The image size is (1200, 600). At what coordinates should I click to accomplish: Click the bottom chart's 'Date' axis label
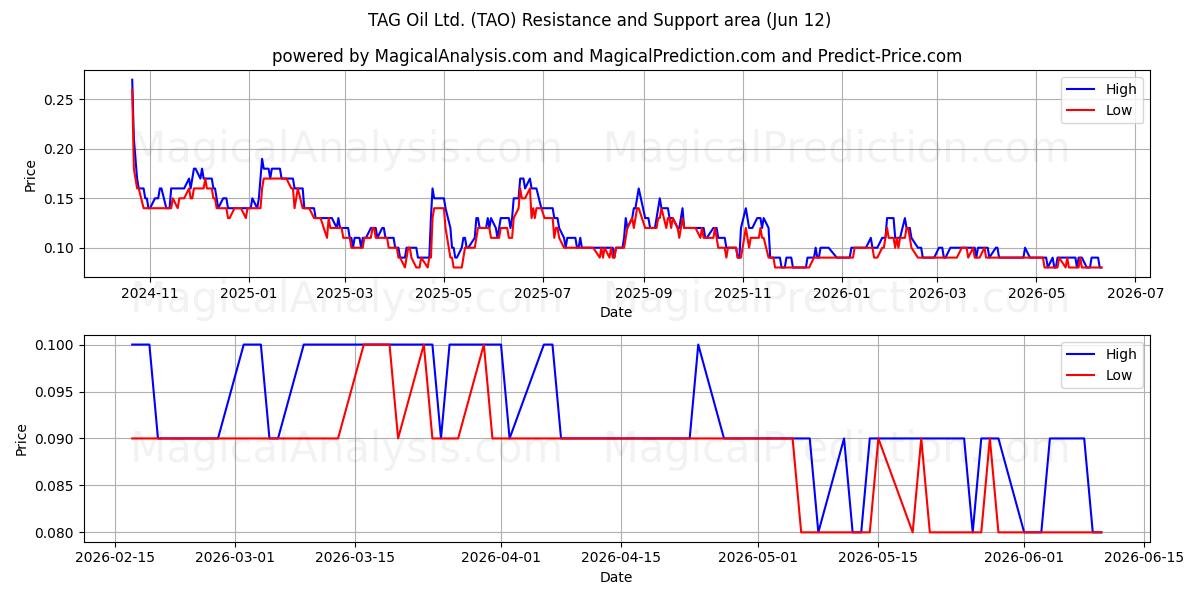[616, 578]
